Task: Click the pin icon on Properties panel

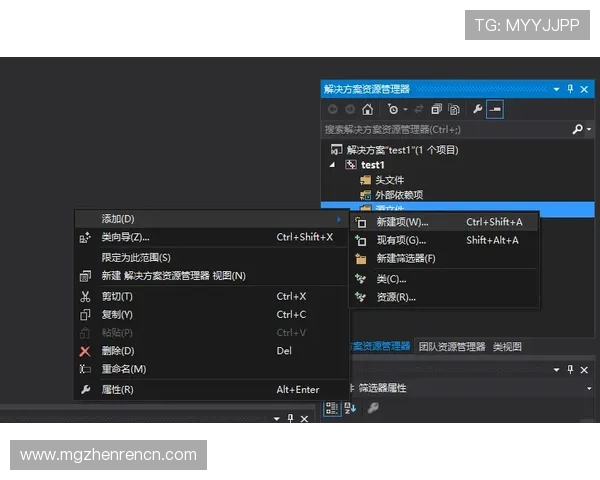Action: click(x=570, y=369)
